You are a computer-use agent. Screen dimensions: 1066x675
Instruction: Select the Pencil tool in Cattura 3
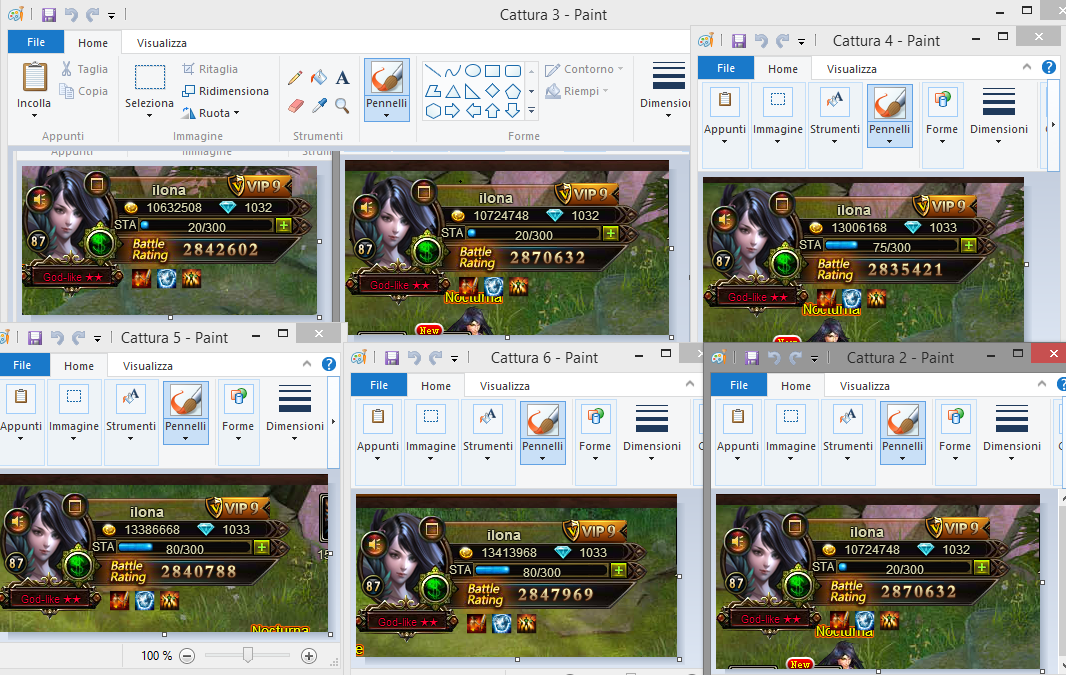pyautogui.click(x=296, y=78)
